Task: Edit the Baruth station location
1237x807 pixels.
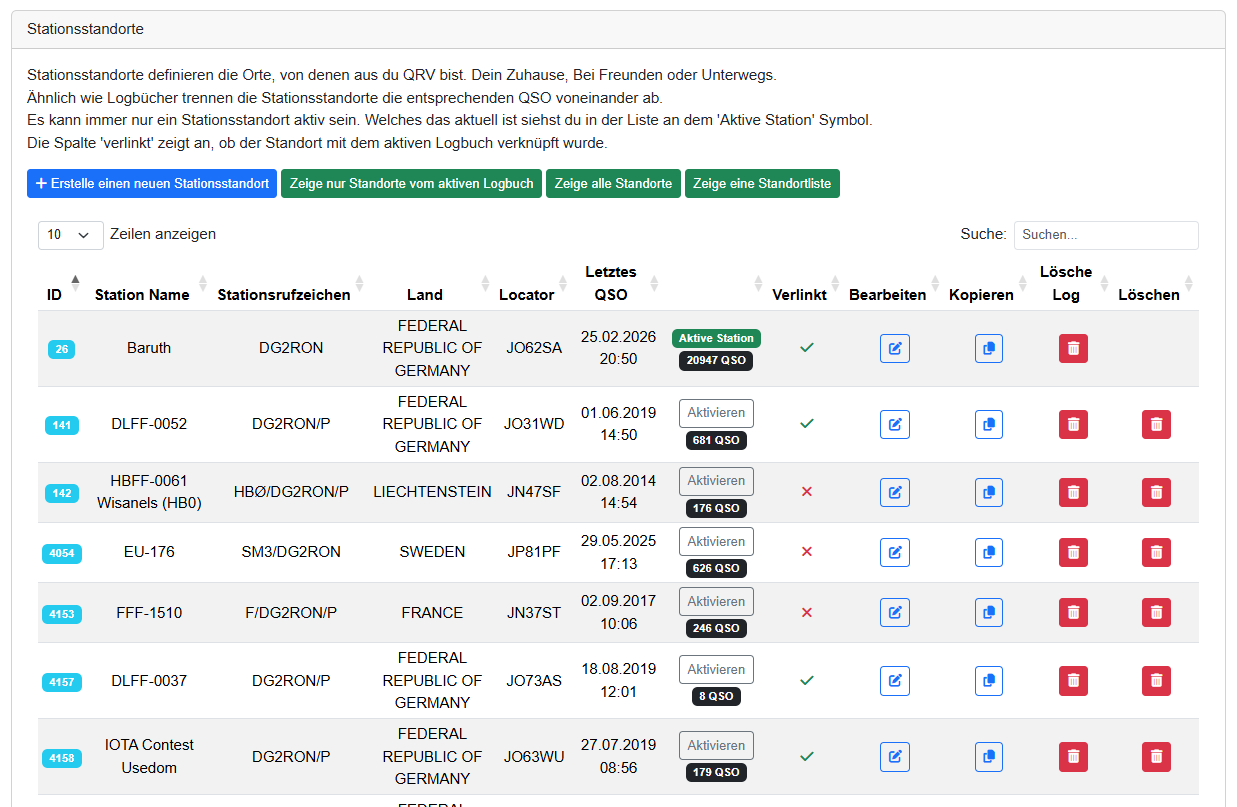Action: point(894,348)
